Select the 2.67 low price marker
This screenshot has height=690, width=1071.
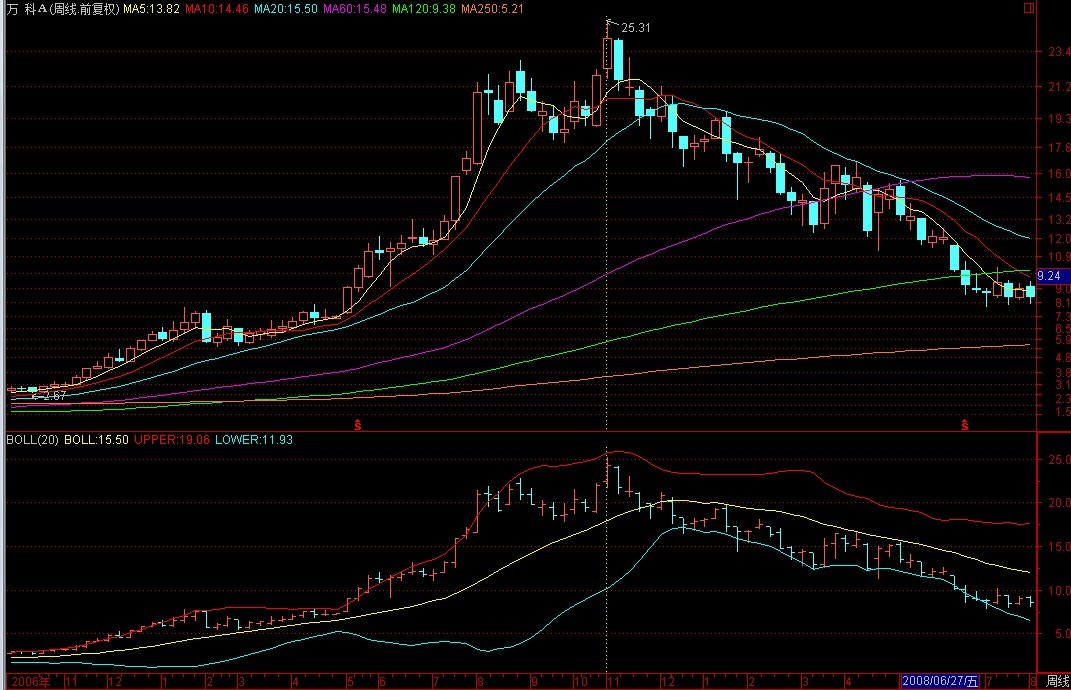pyautogui.click(x=51, y=396)
